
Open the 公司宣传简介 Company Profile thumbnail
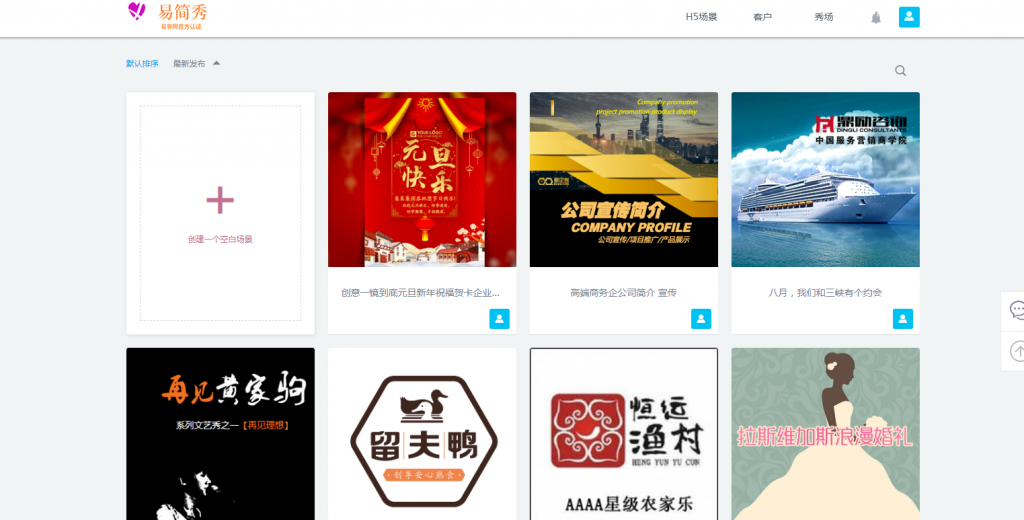[624, 180]
